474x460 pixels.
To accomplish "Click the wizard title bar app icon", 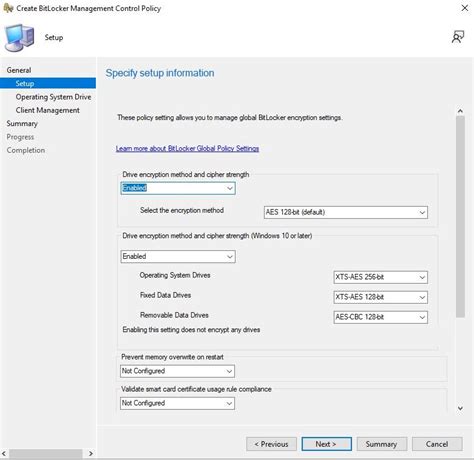I will 8,8.
